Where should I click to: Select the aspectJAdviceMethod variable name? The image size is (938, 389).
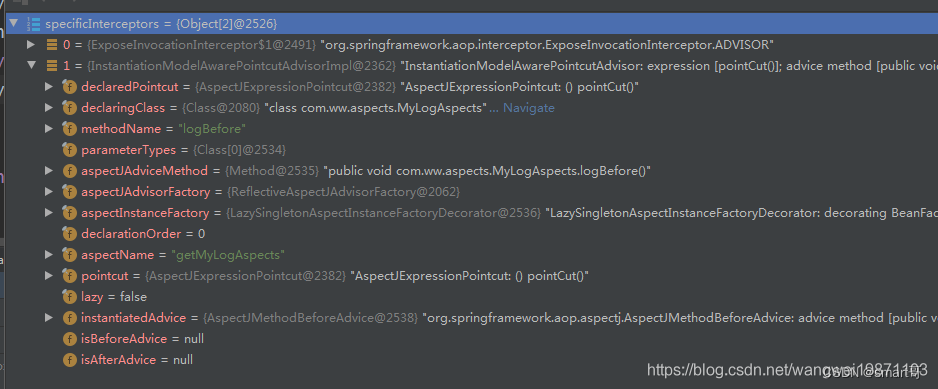point(144,171)
